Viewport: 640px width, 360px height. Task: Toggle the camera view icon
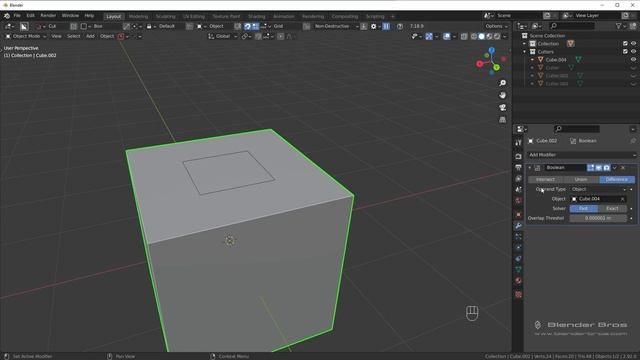(x=502, y=107)
